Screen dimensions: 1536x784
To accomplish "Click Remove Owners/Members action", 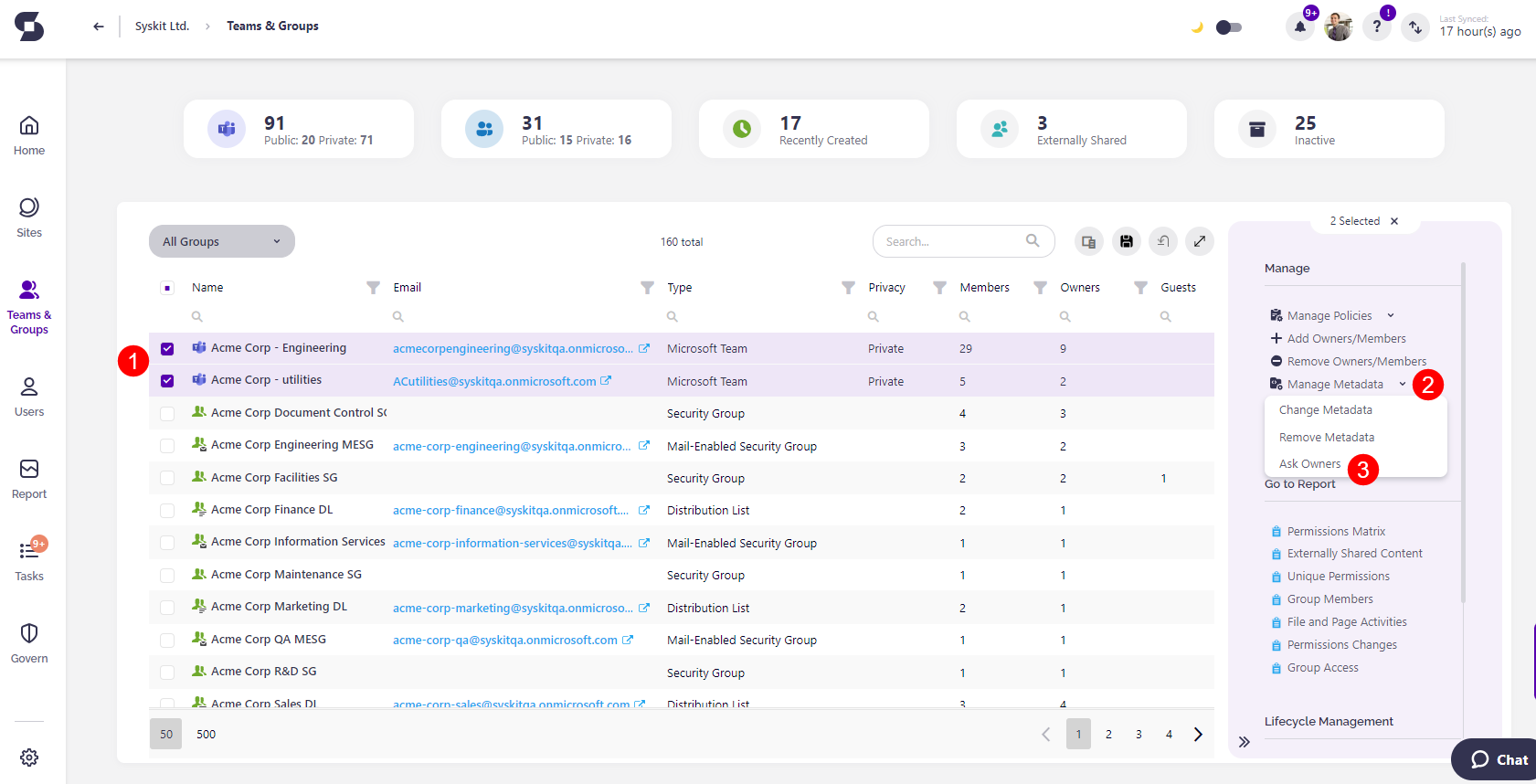I will 1349,362.
